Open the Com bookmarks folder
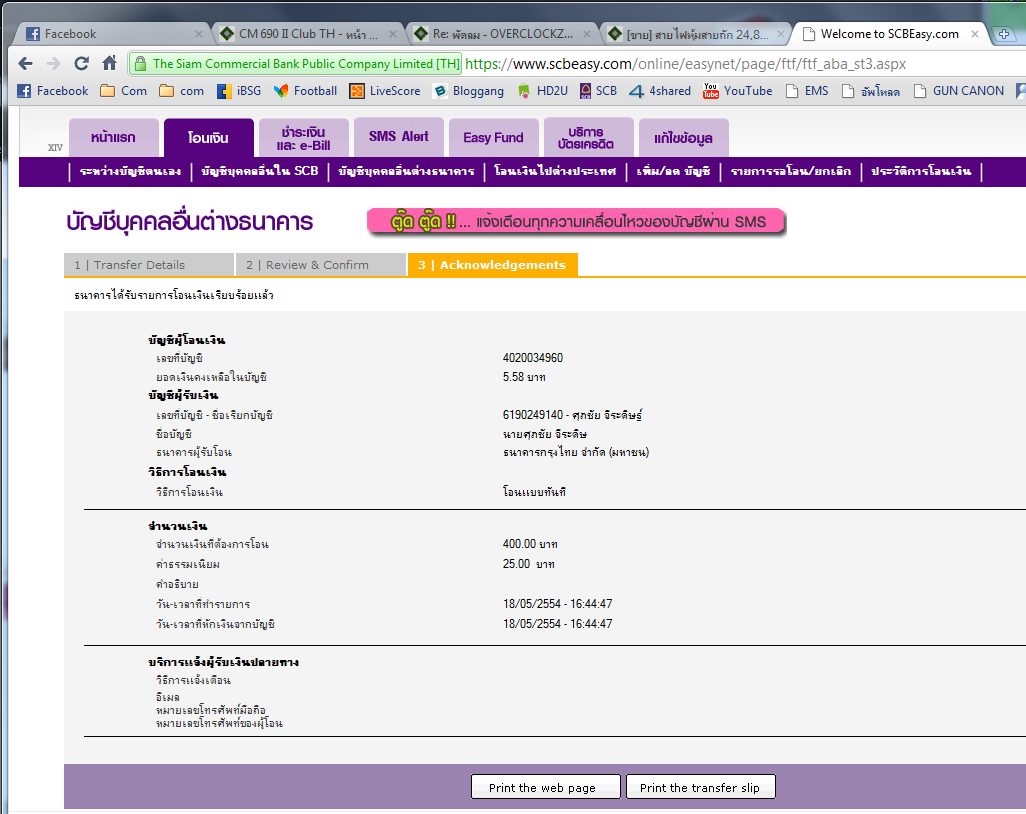The height and width of the screenshot is (814, 1026). point(124,91)
